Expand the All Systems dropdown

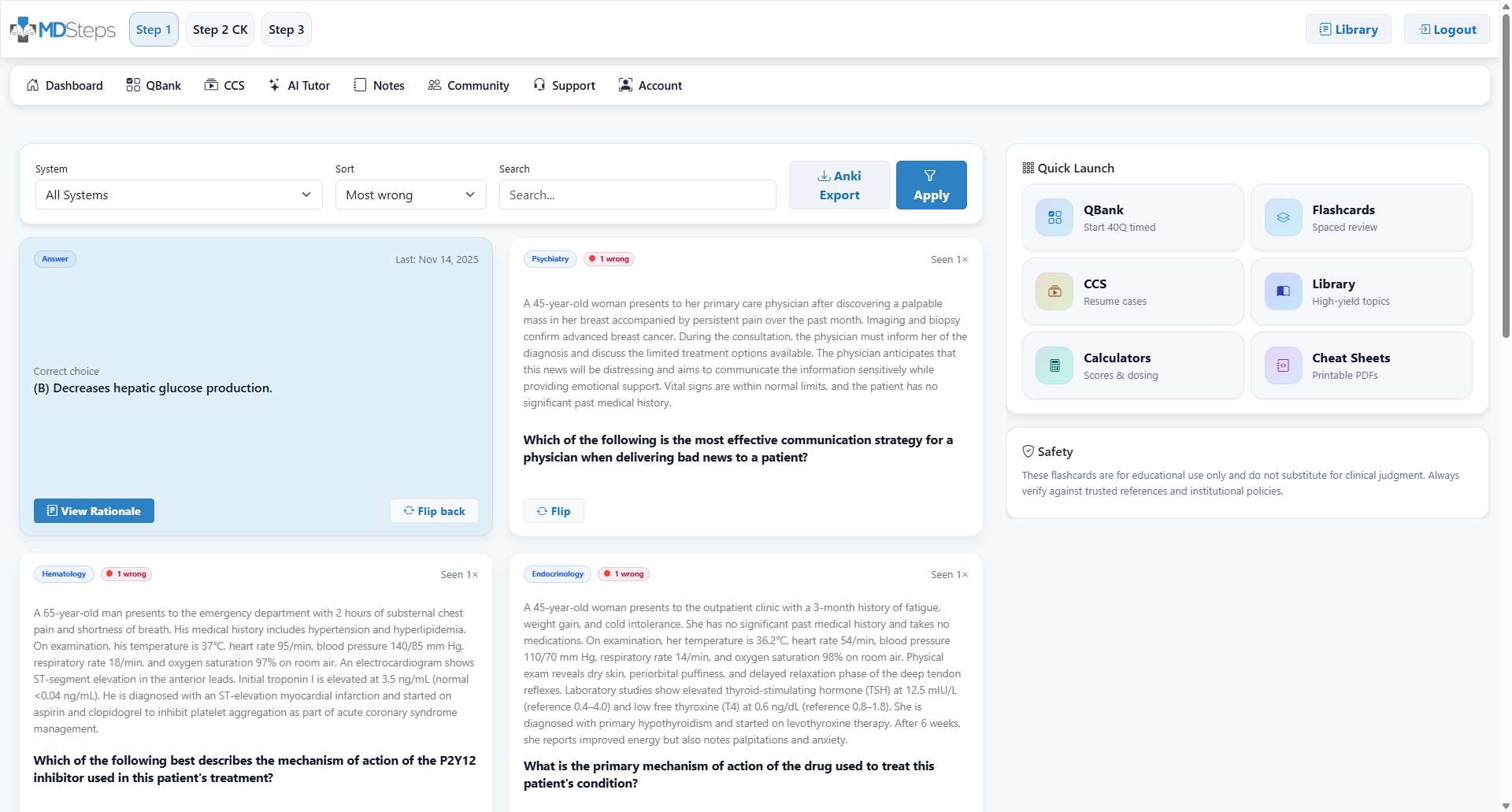179,195
